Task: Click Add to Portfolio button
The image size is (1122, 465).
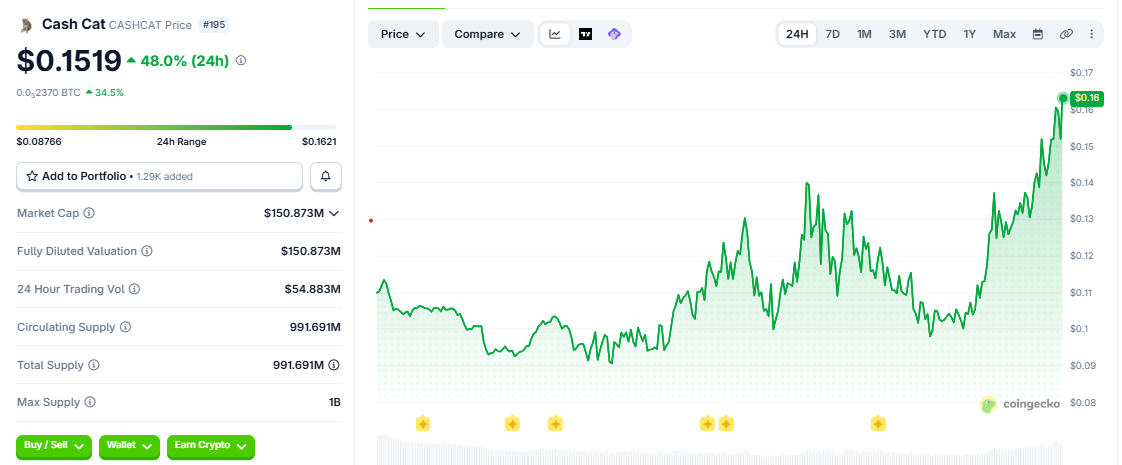Action: point(160,176)
